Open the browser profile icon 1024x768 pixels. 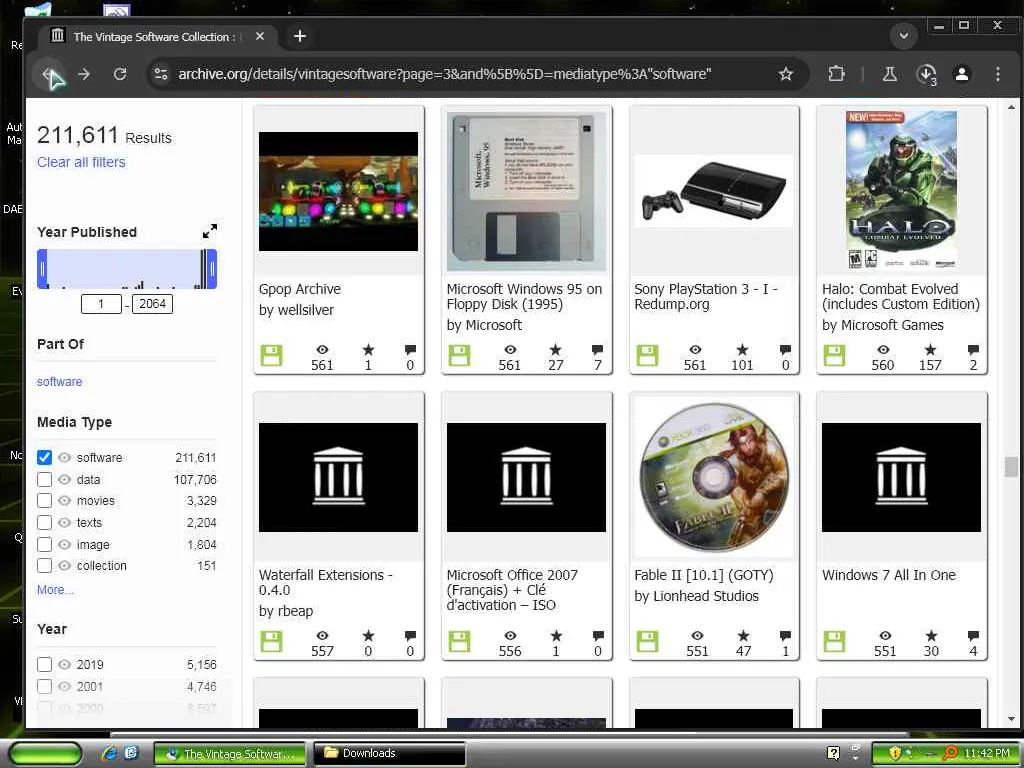(x=962, y=74)
